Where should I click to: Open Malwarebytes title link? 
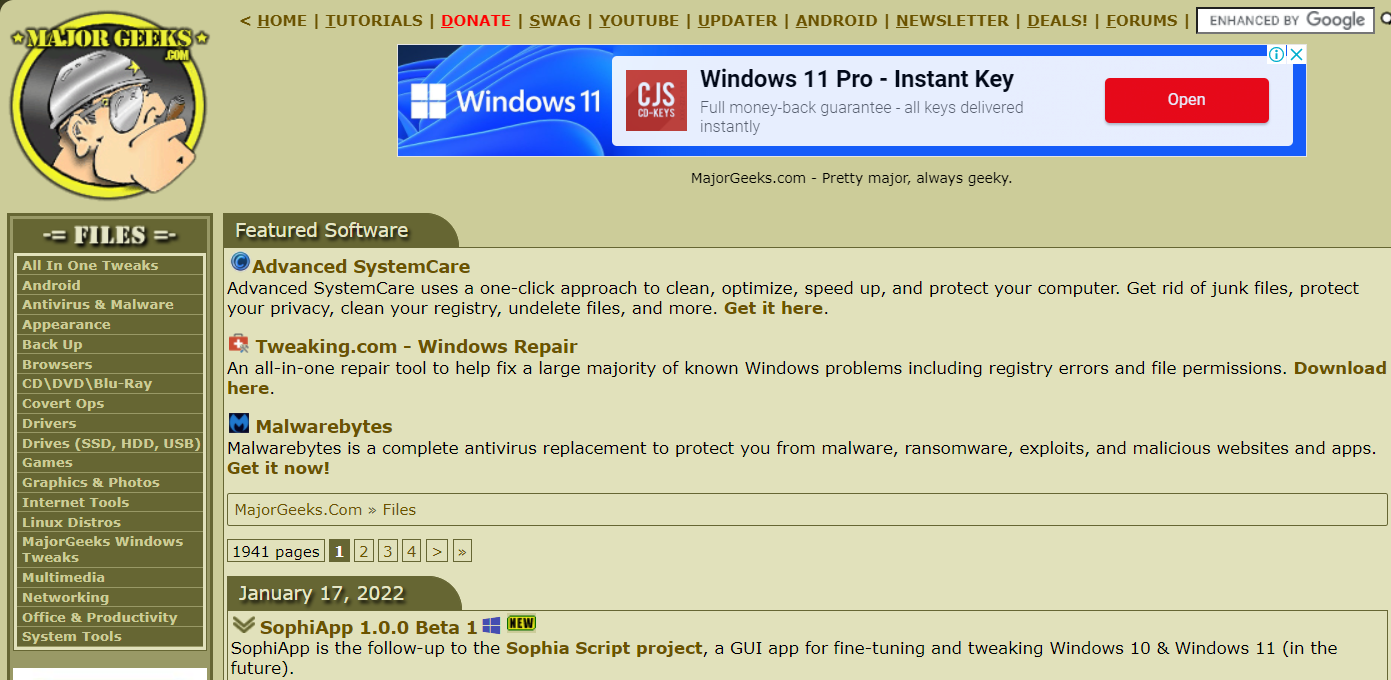(324, 426)
